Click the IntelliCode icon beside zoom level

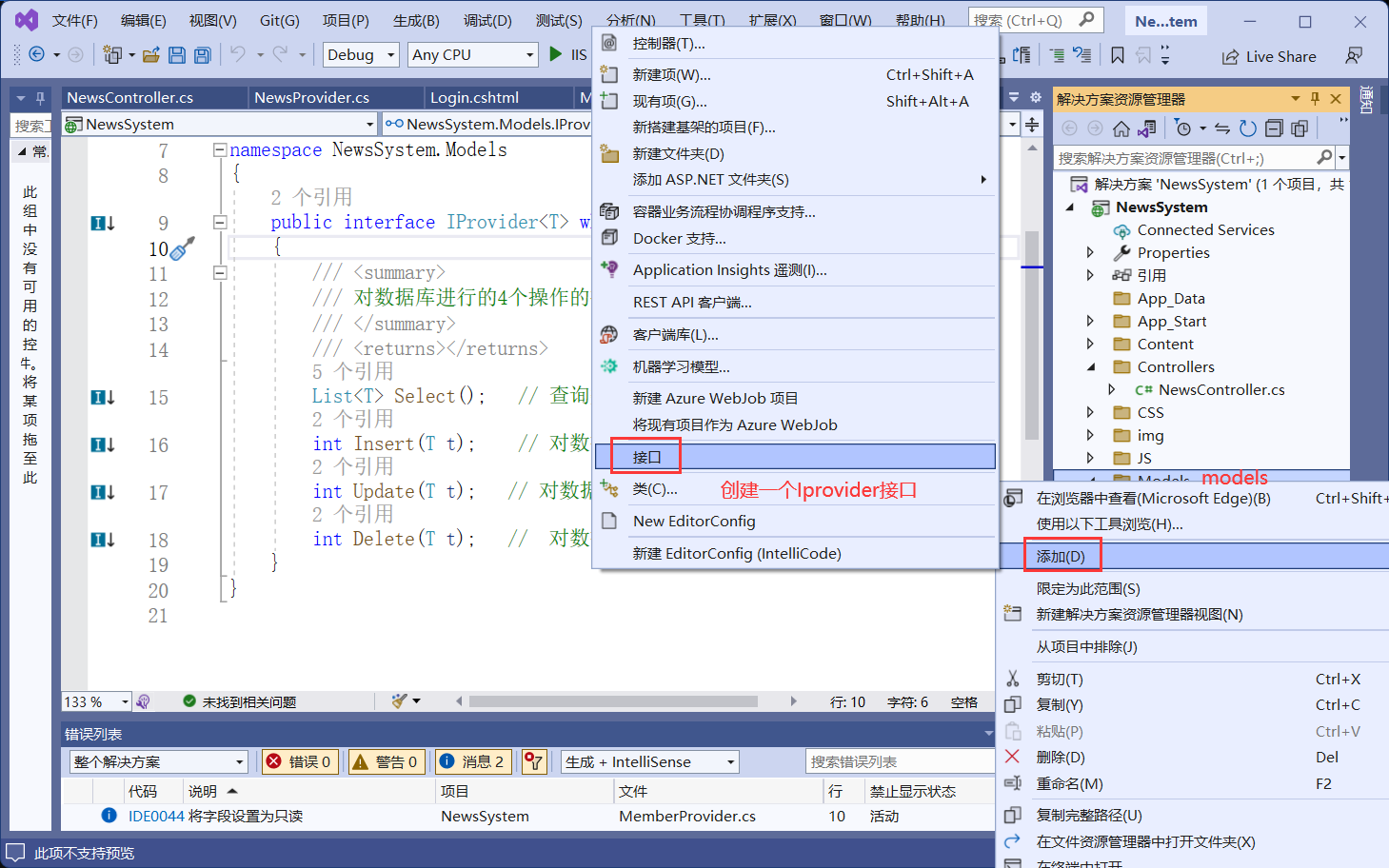pyautogui.click(x=143, y=701)
